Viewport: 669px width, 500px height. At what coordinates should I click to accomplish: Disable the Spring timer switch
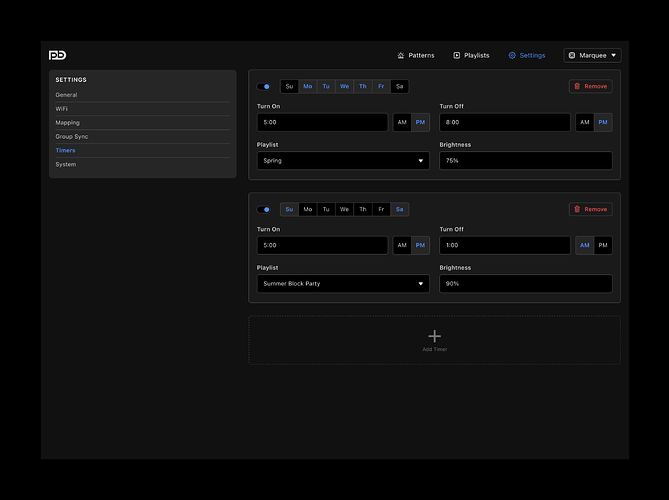coord(263,87)
